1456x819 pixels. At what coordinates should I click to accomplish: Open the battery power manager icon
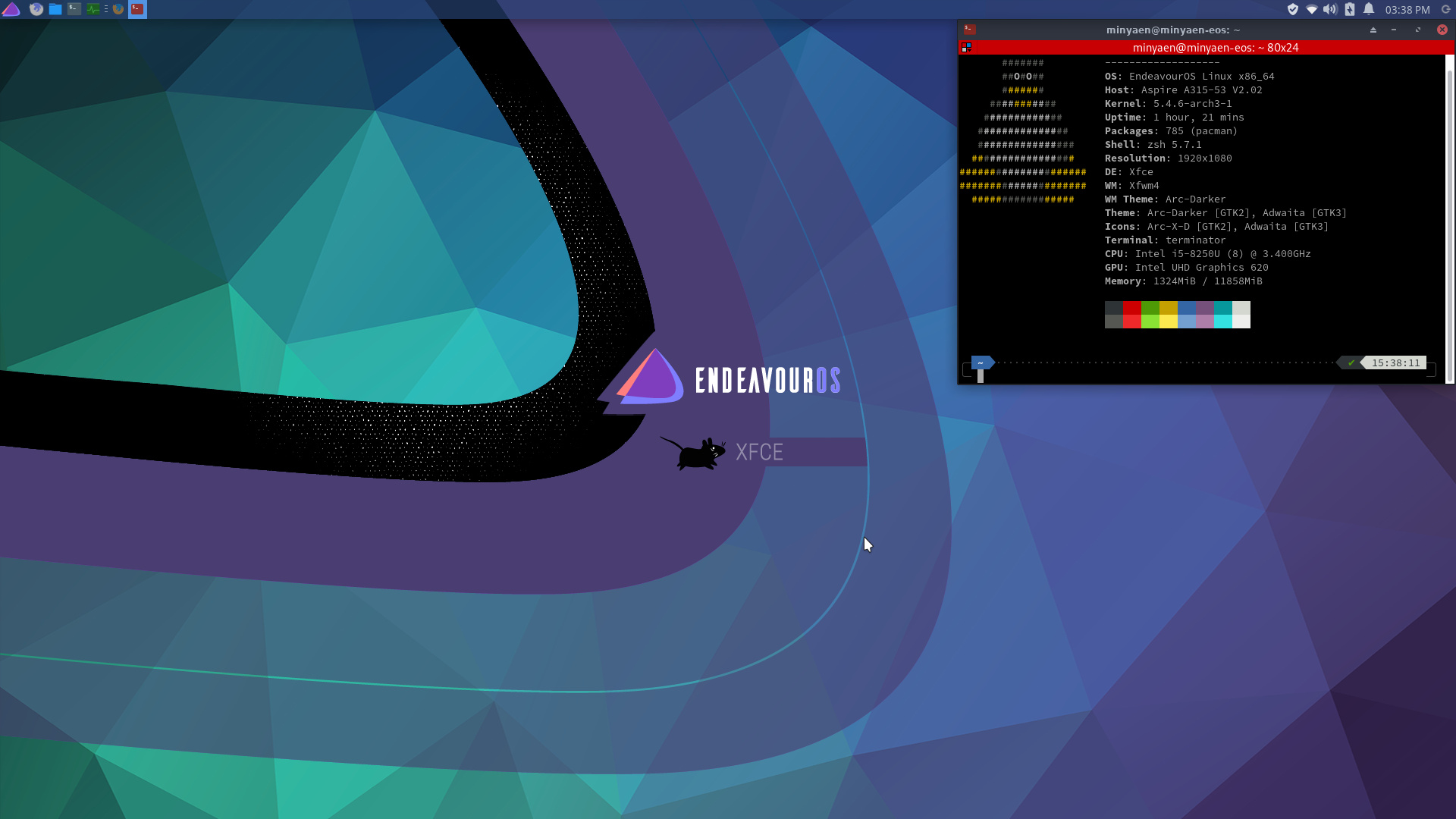click(x=1350, y=9)
